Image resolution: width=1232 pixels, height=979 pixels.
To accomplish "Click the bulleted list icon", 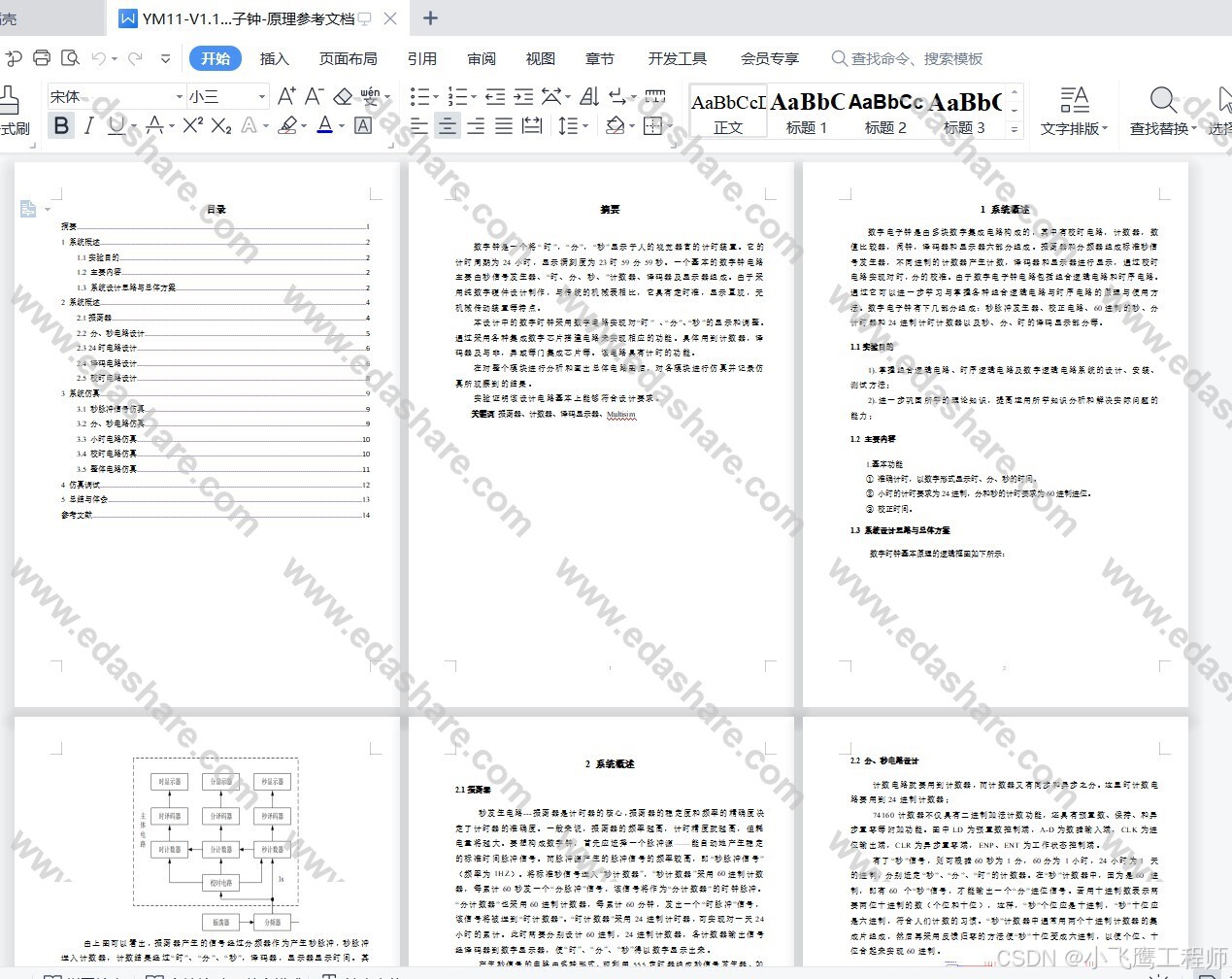I will (x=419, y=96).
